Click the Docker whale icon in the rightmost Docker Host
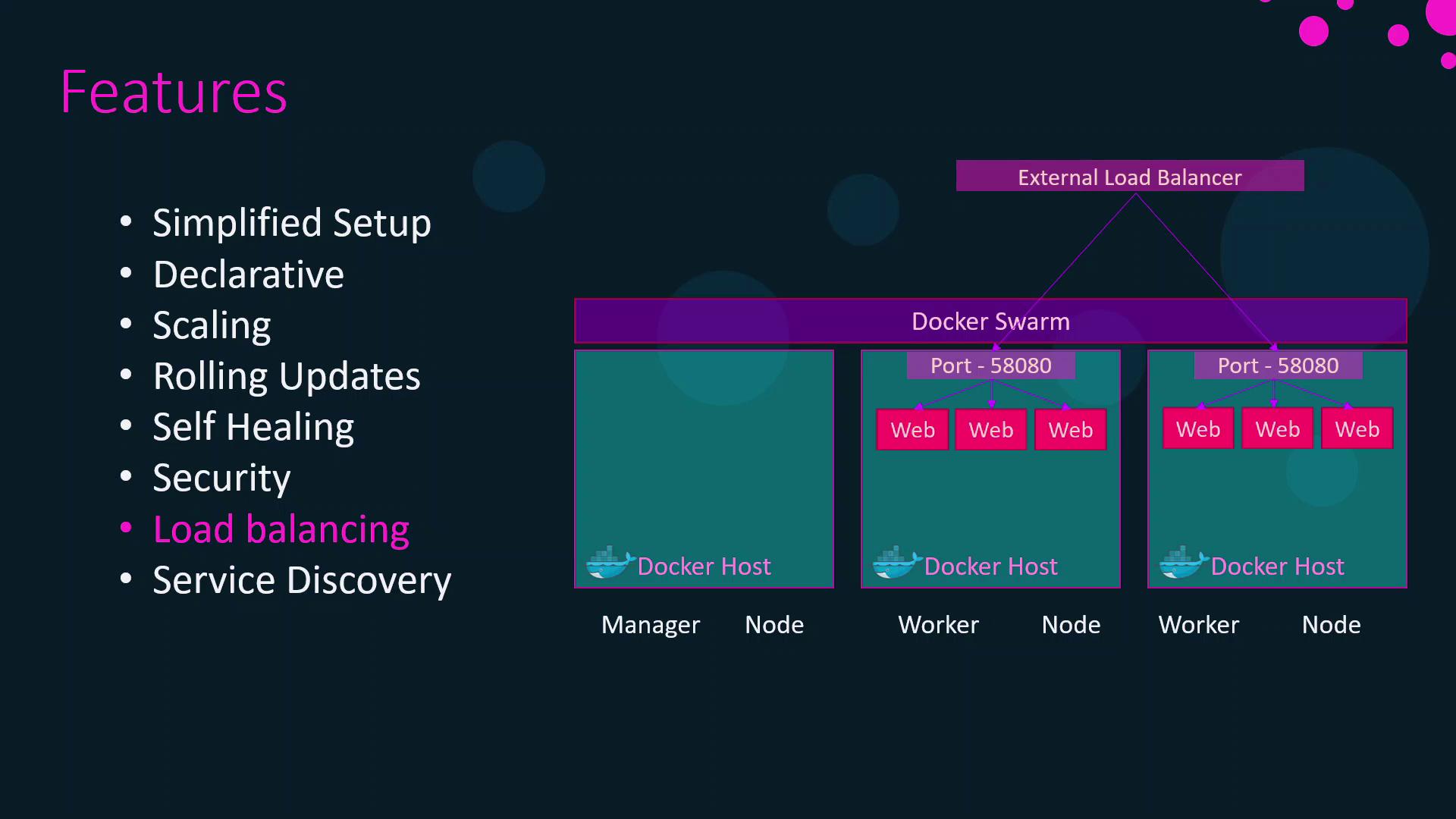The height and width of the screenshot is (819, 1456). 1184,563
